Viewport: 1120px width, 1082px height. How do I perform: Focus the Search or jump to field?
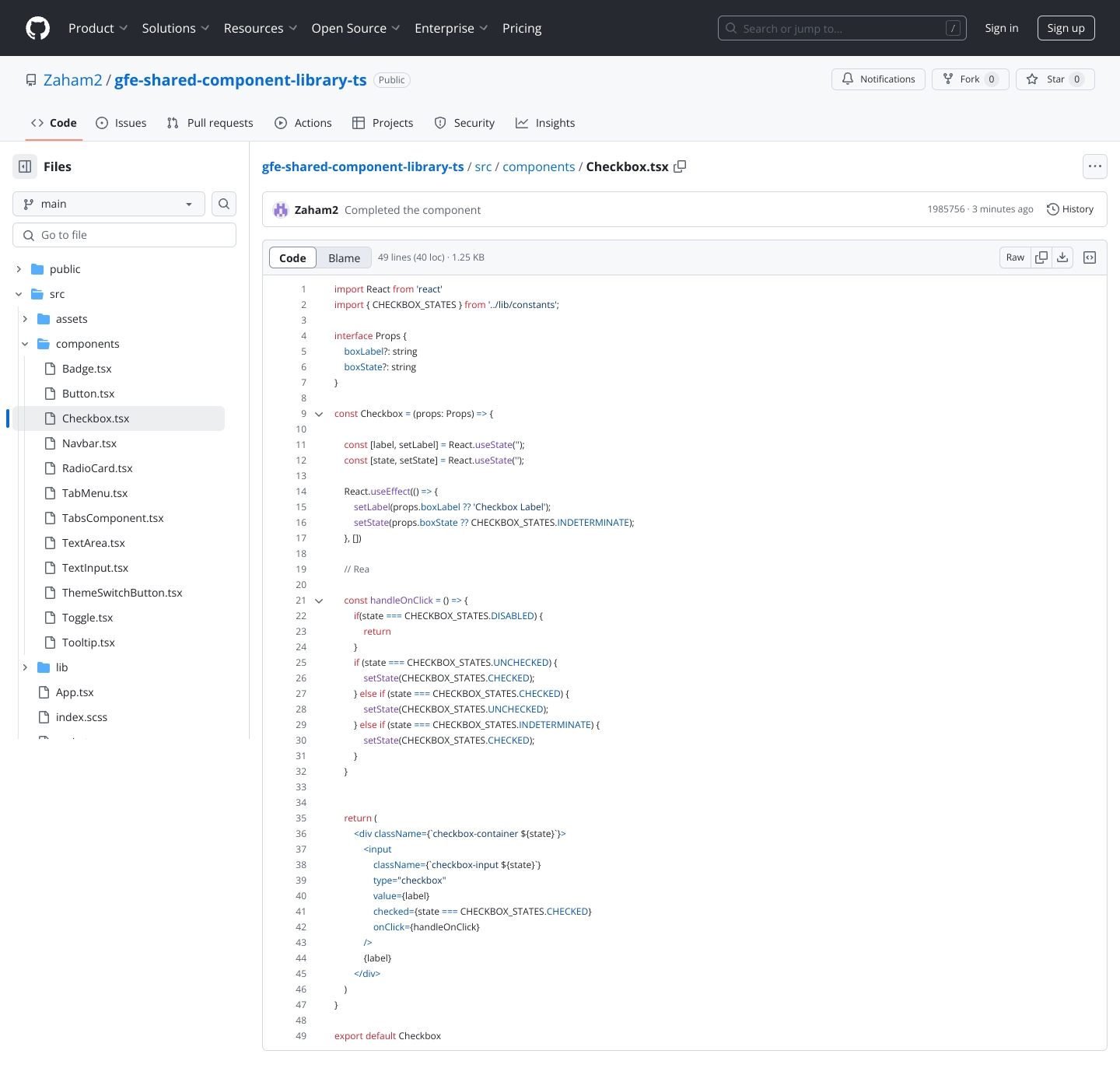coord(842,28)
